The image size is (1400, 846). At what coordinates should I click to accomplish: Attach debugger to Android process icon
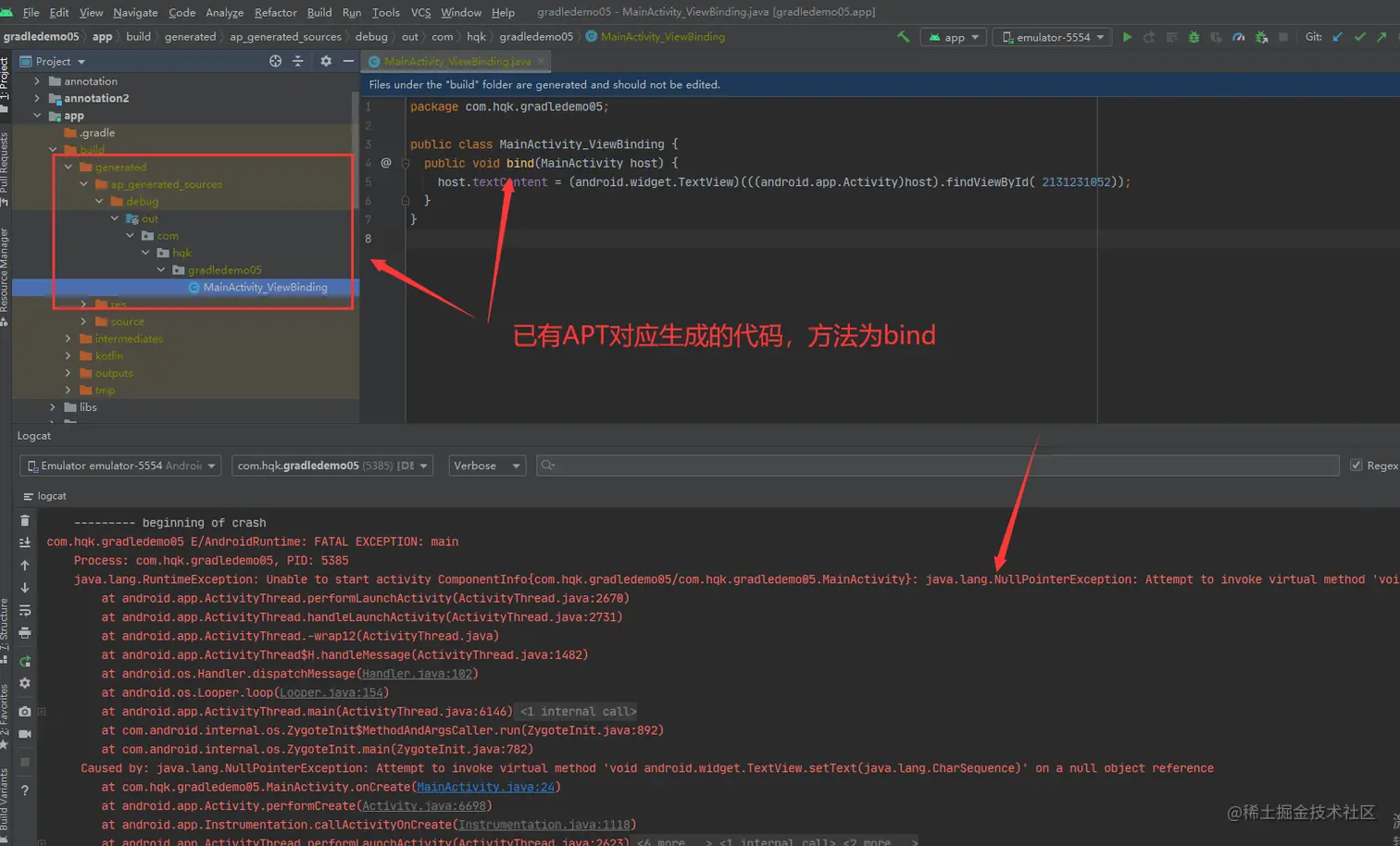click(1261, 37)
